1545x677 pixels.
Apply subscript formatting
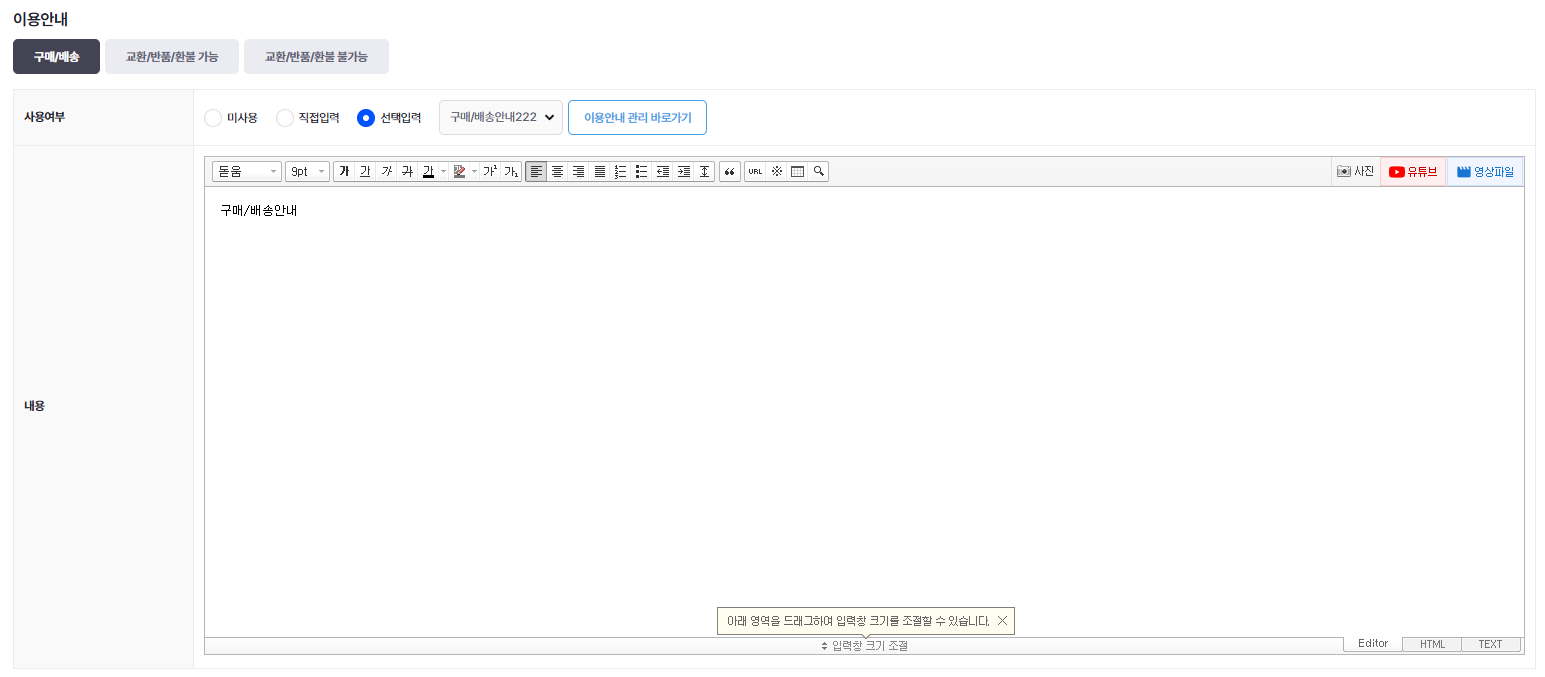pyautogui.click(x=510, y=171)
